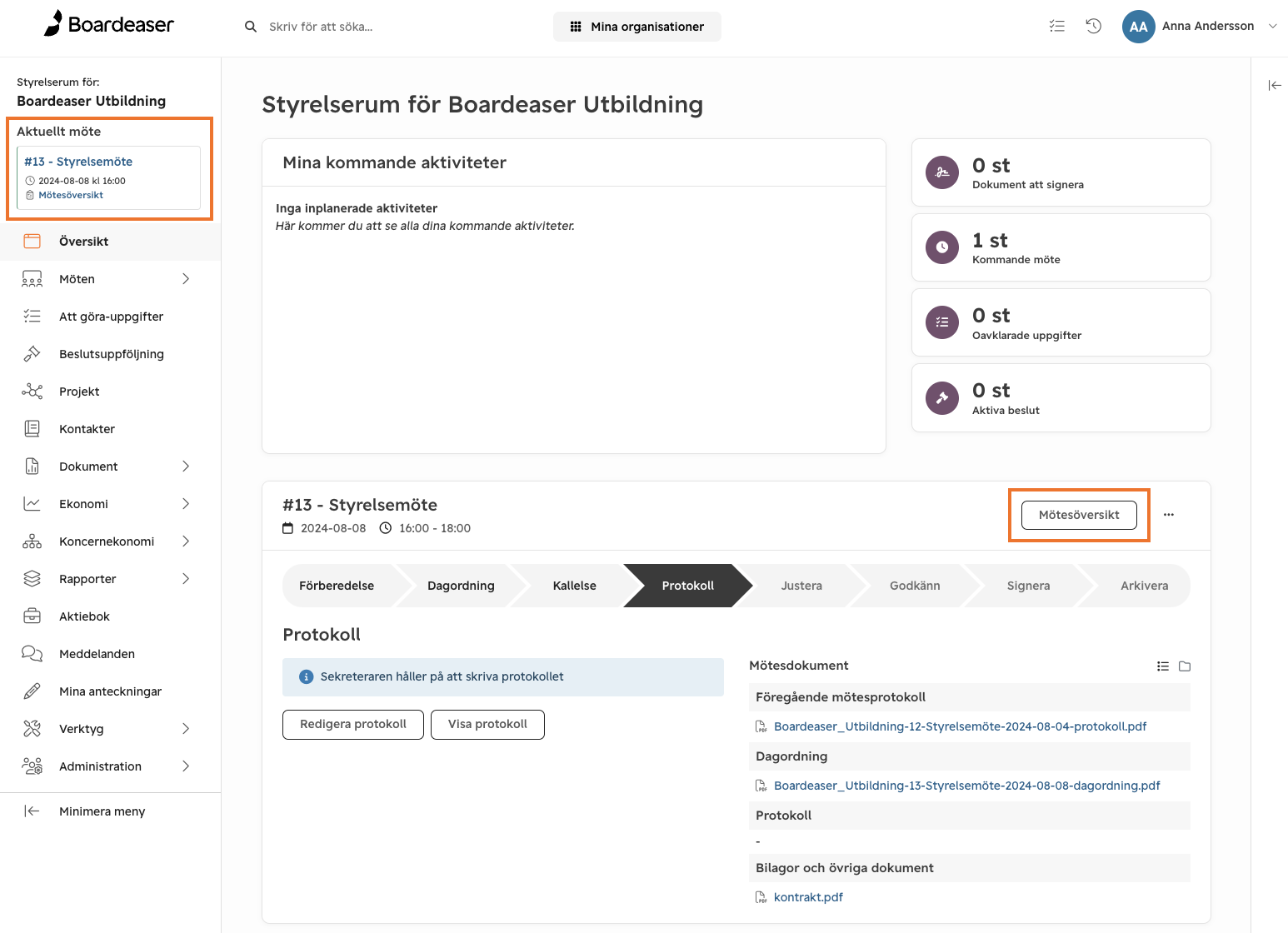Click the Meddelanden chat icon
Image resolution: width=1288 pixels, height=933 pixels.
pyautogui.click(x=32, y=654)
